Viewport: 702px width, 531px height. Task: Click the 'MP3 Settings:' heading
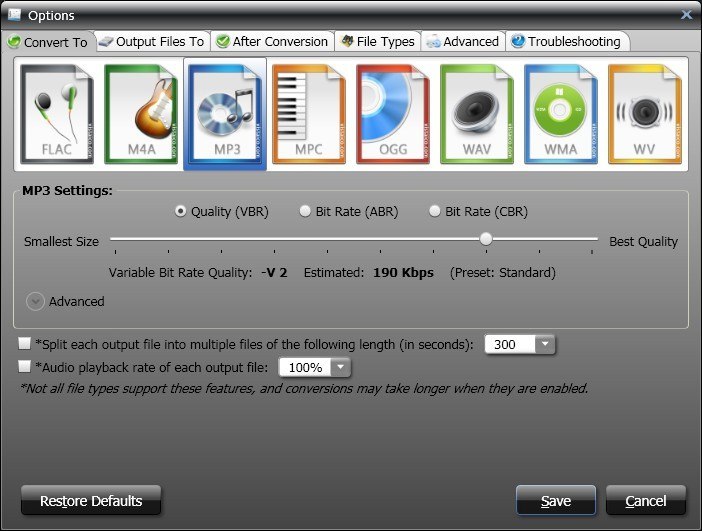click(68, 190)
